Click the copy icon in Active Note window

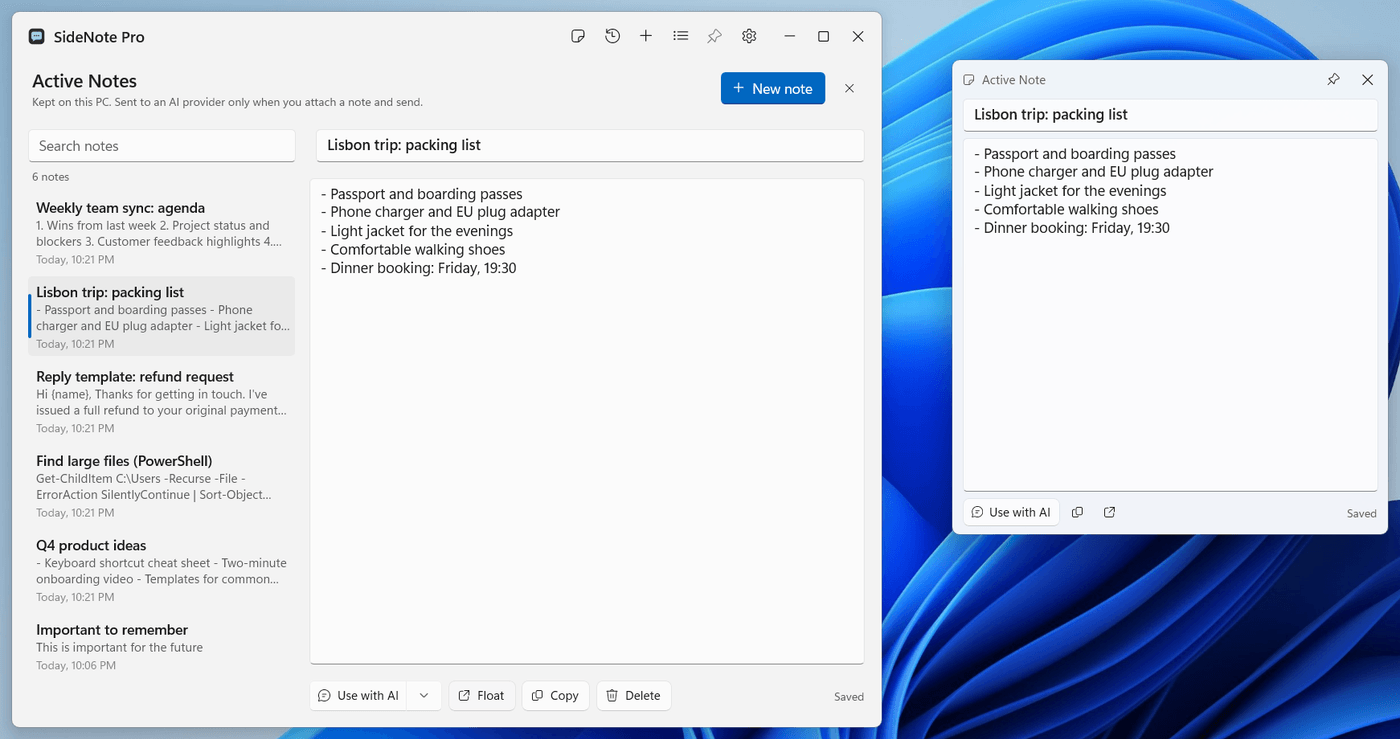(1077, 512)
